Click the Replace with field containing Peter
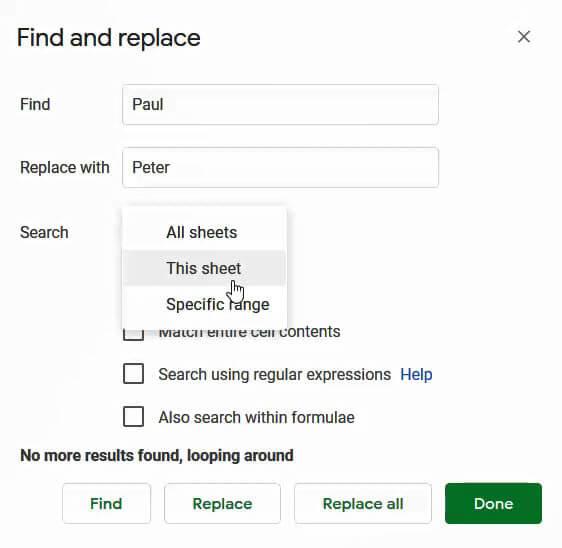The width and height of the screenshot is (562, 548). coord(280,167)
